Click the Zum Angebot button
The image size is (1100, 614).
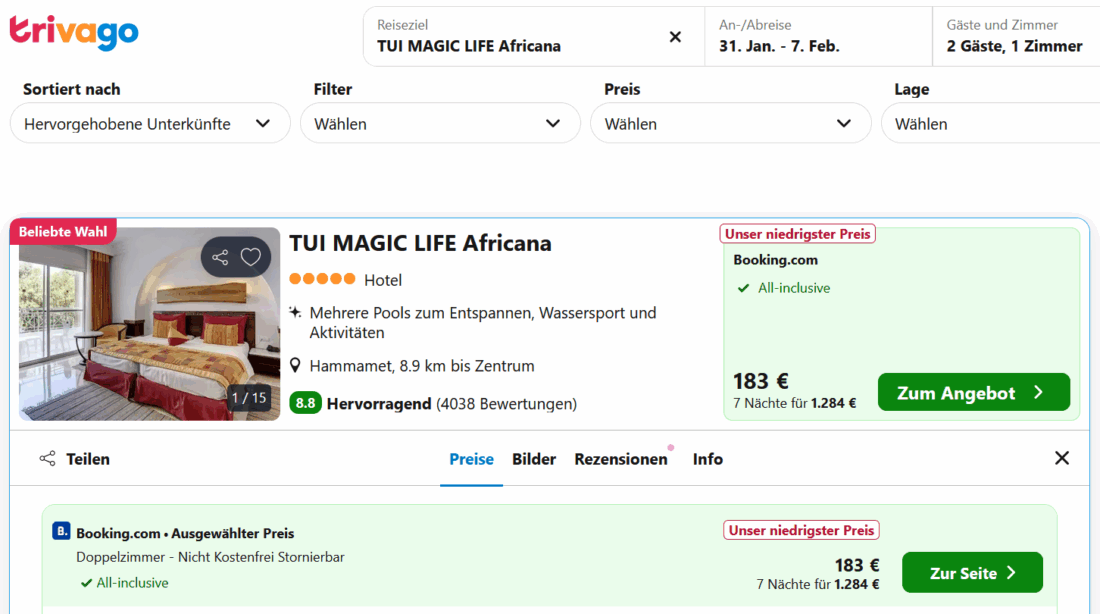tap(973, 392)
